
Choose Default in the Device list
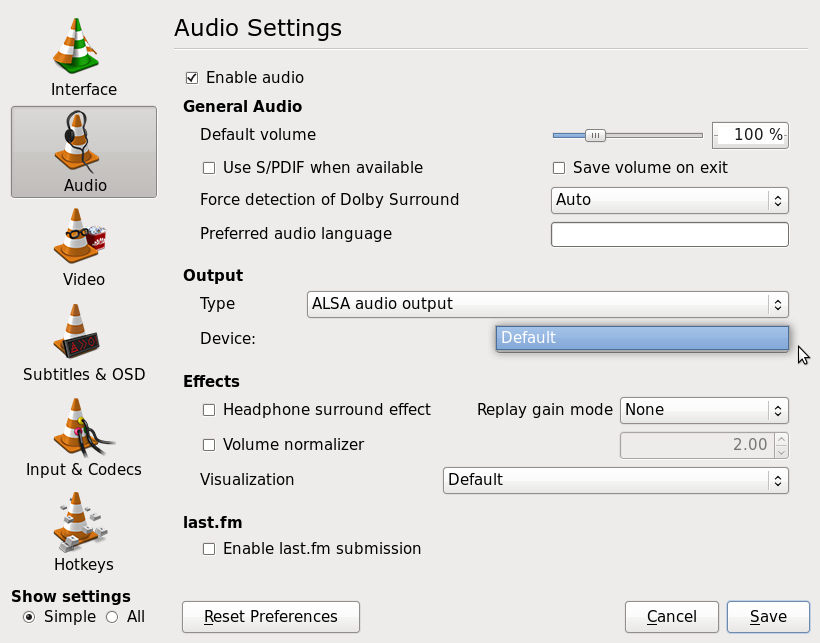coord(642,338)
